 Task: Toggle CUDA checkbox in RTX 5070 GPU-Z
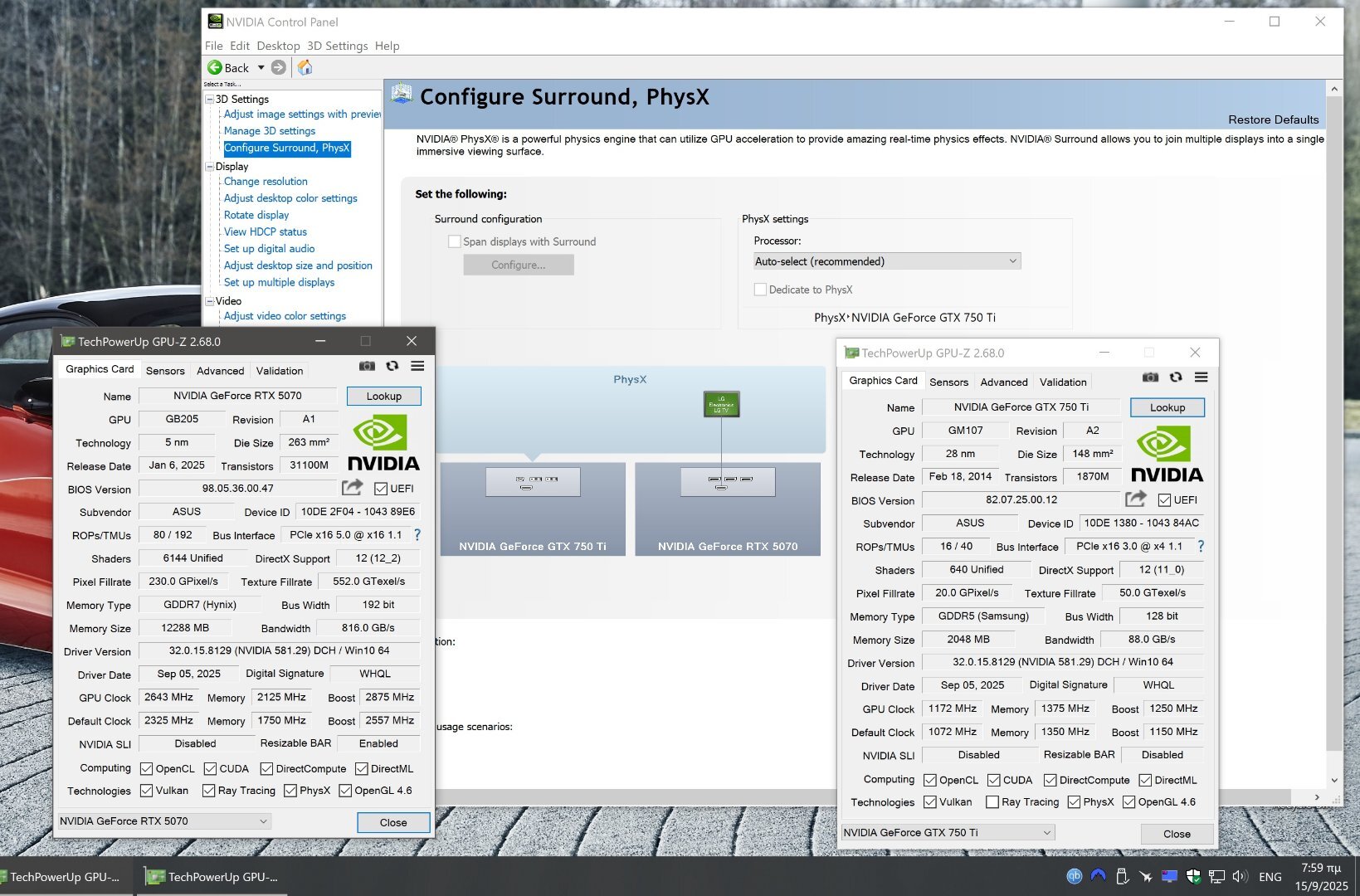(211, 769)
